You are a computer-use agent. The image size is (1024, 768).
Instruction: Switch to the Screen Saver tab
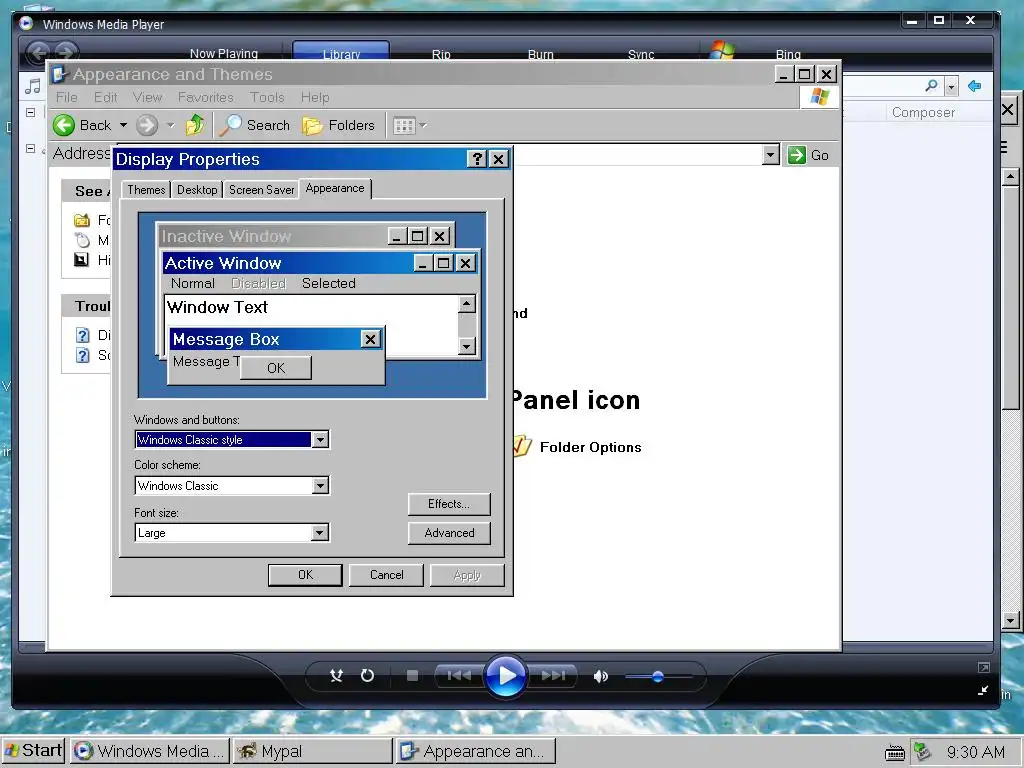point(261,190)
